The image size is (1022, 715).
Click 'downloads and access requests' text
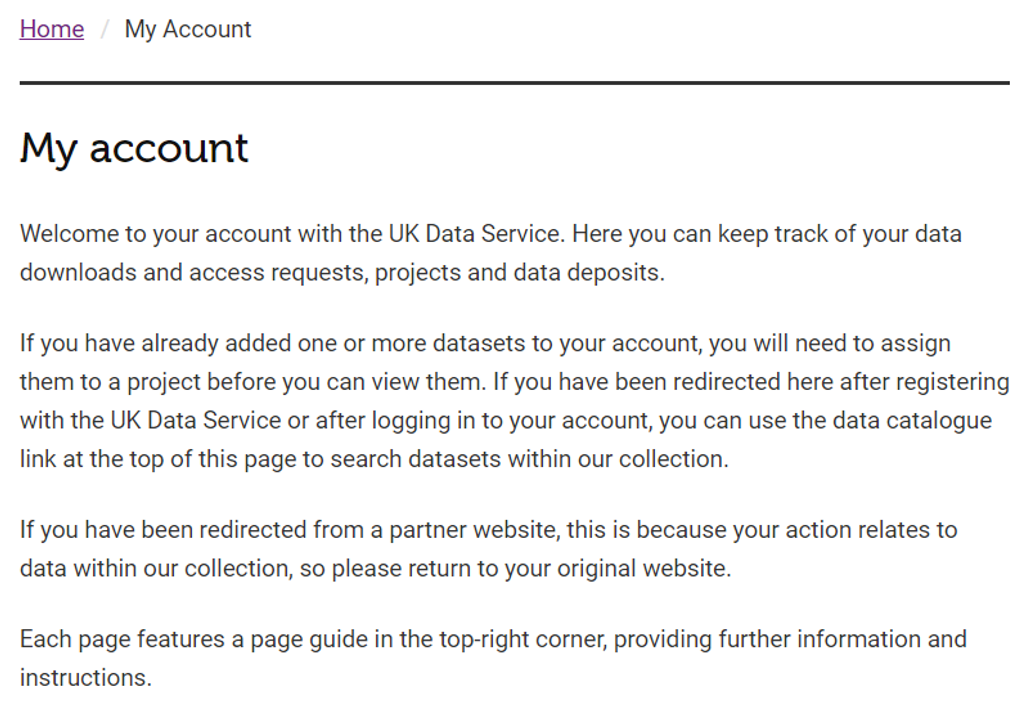(x=196, y=272)
